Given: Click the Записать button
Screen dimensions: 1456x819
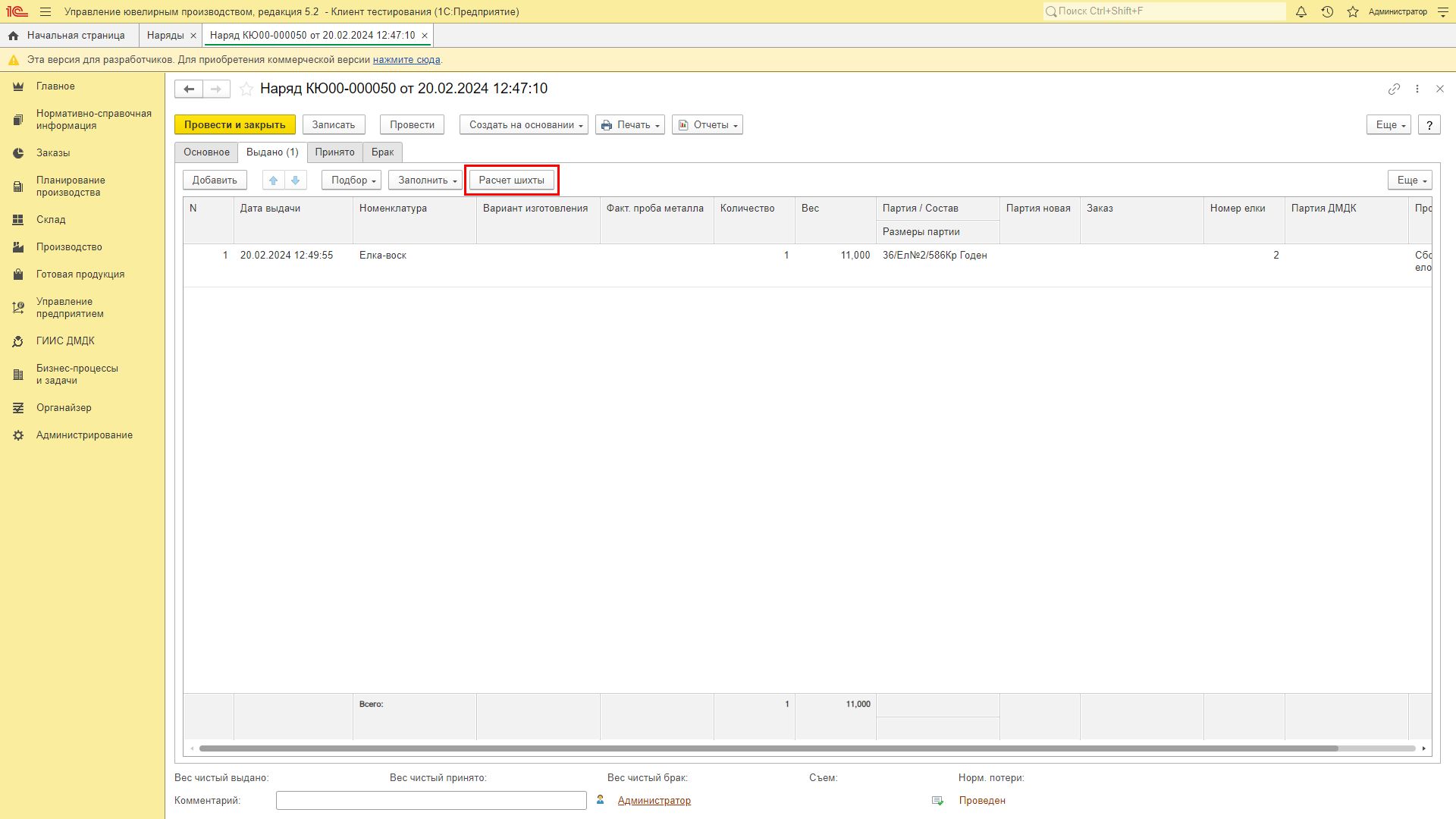Looking at the screenshot, I should tap(334, 125).
